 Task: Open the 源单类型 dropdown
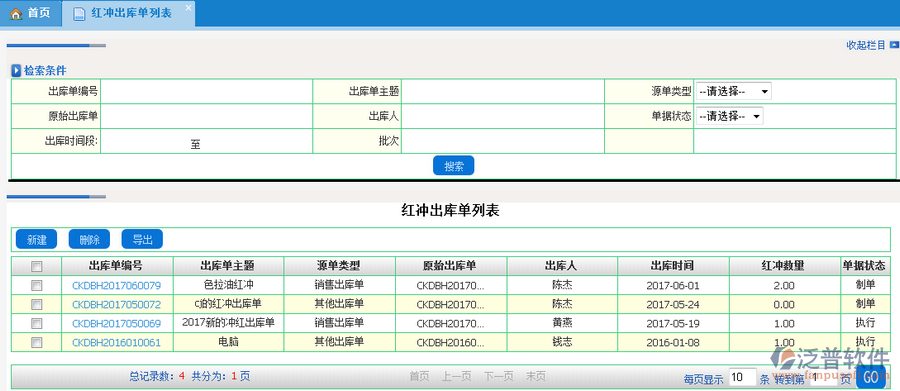734,91
